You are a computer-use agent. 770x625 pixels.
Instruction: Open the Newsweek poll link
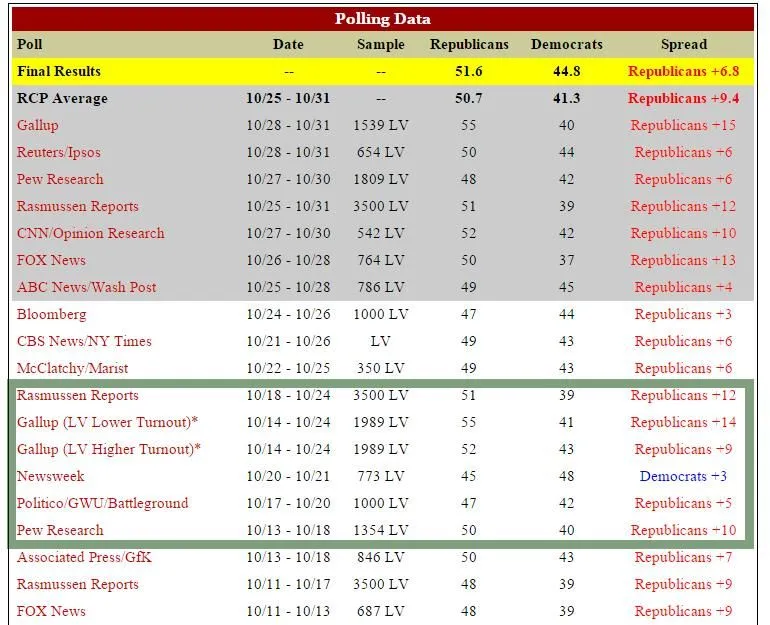(x=51, y=476)
